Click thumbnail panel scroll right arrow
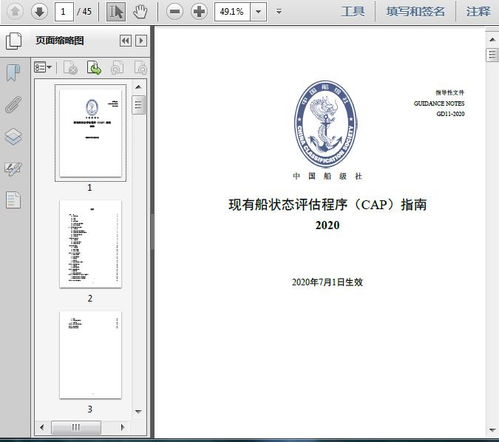This screenshot has width=499, height=442. tap(122, 427)
